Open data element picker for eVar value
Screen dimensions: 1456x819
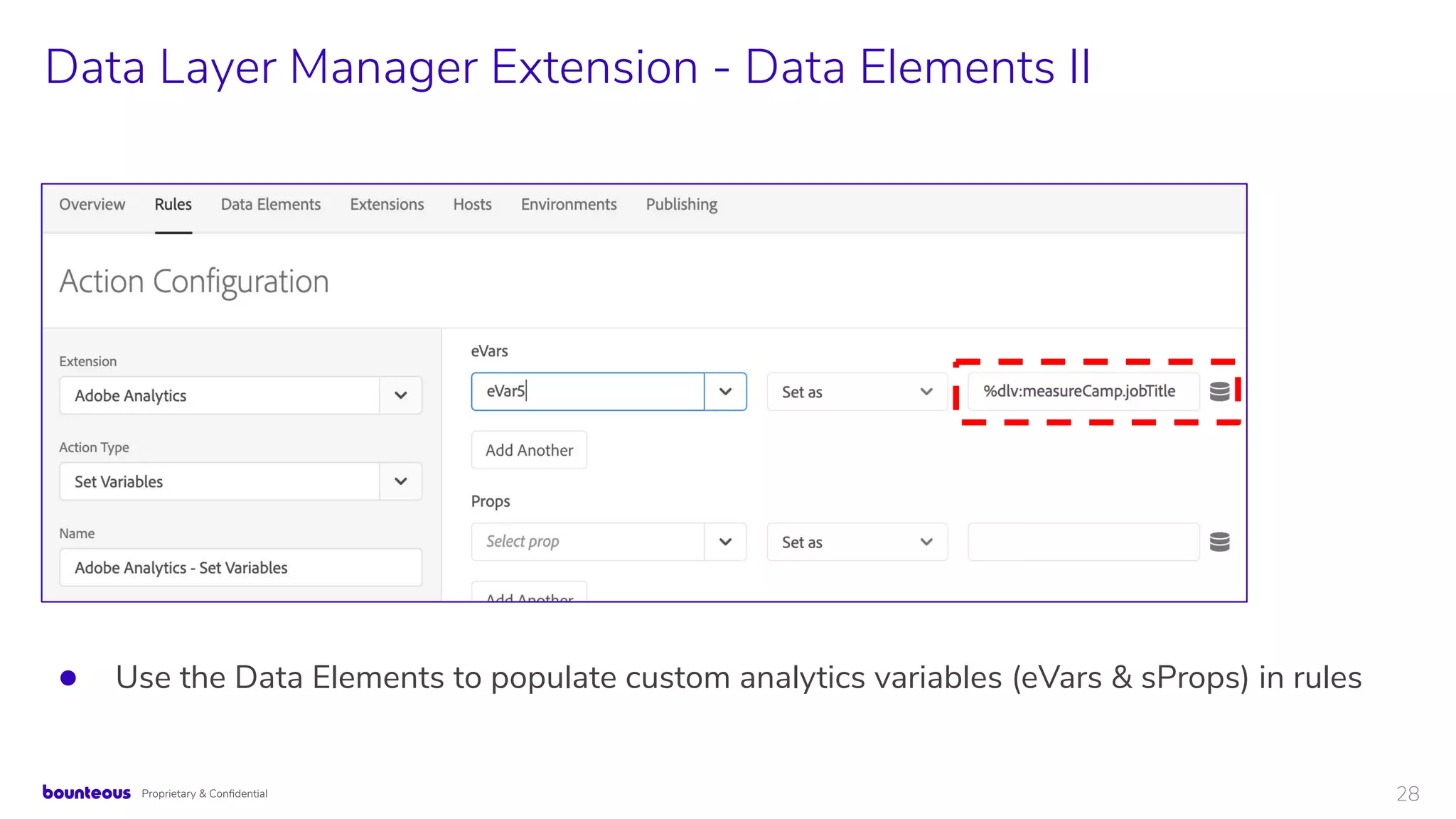1219,391
